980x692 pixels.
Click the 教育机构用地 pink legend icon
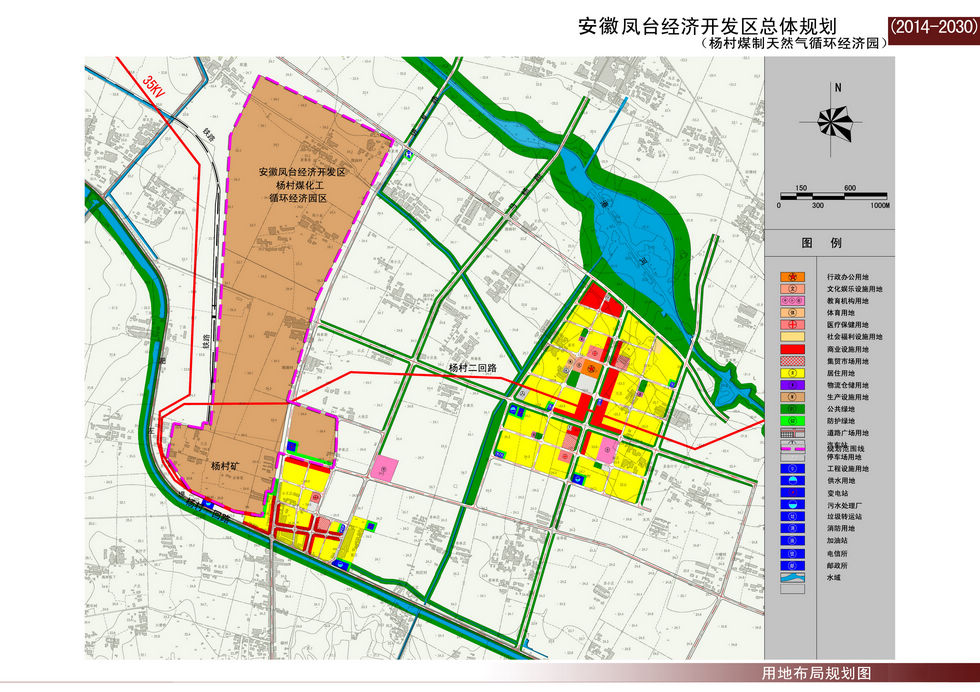792,300
